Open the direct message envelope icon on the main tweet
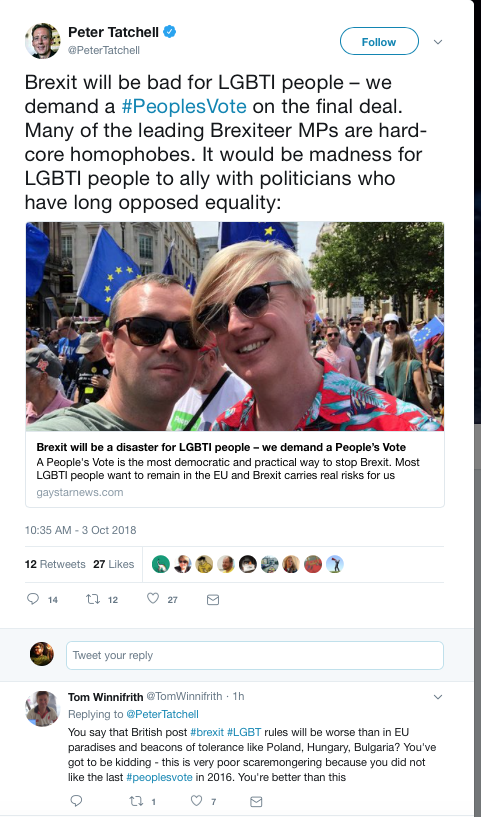 click(x=213, y=600)
